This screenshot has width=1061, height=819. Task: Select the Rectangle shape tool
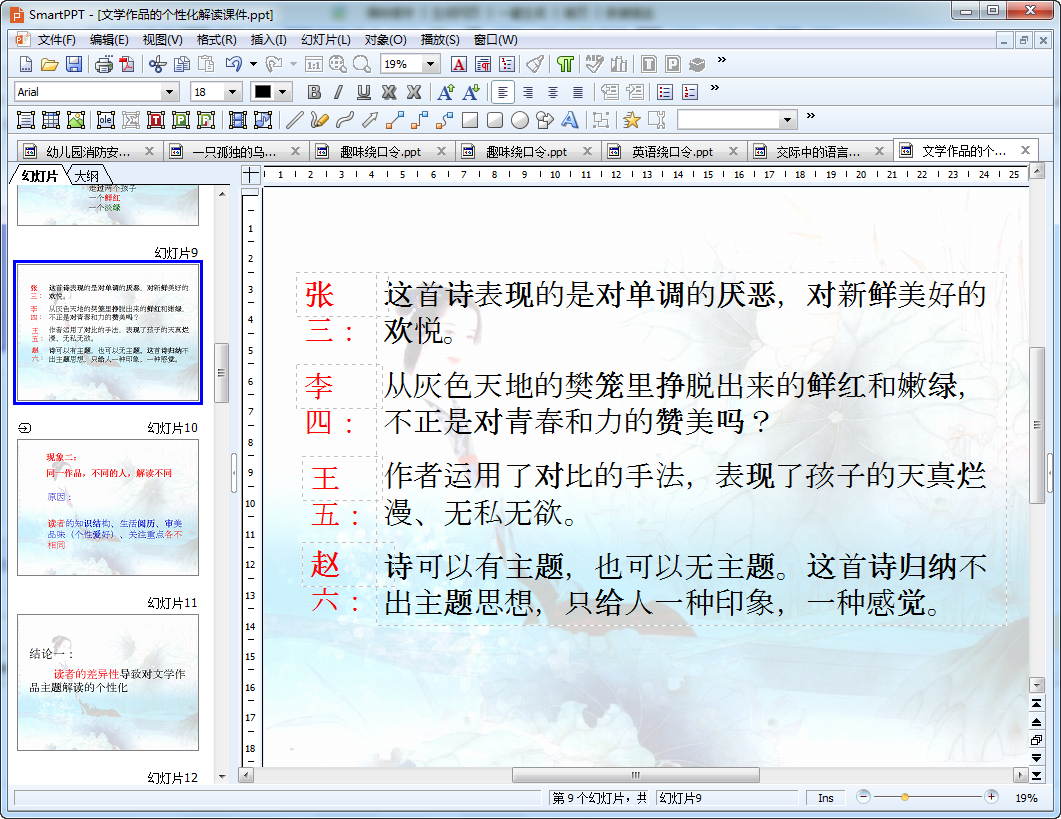[470, 120]
